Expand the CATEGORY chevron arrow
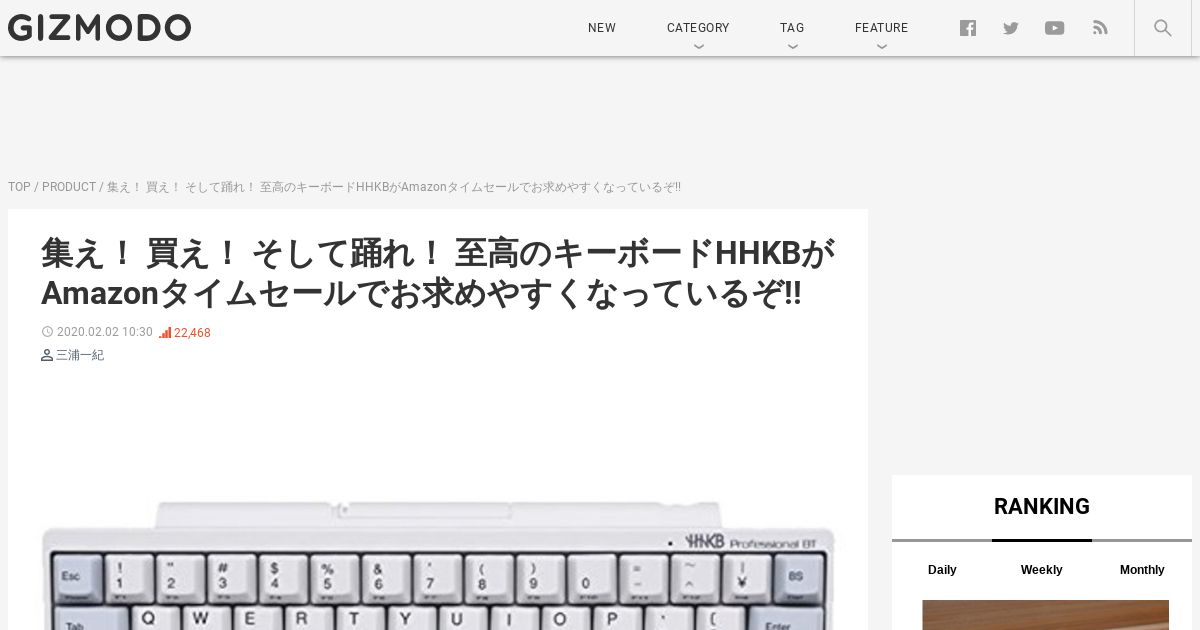The height and width of the screenshot is (630, 1200). (x=699, y=46)
